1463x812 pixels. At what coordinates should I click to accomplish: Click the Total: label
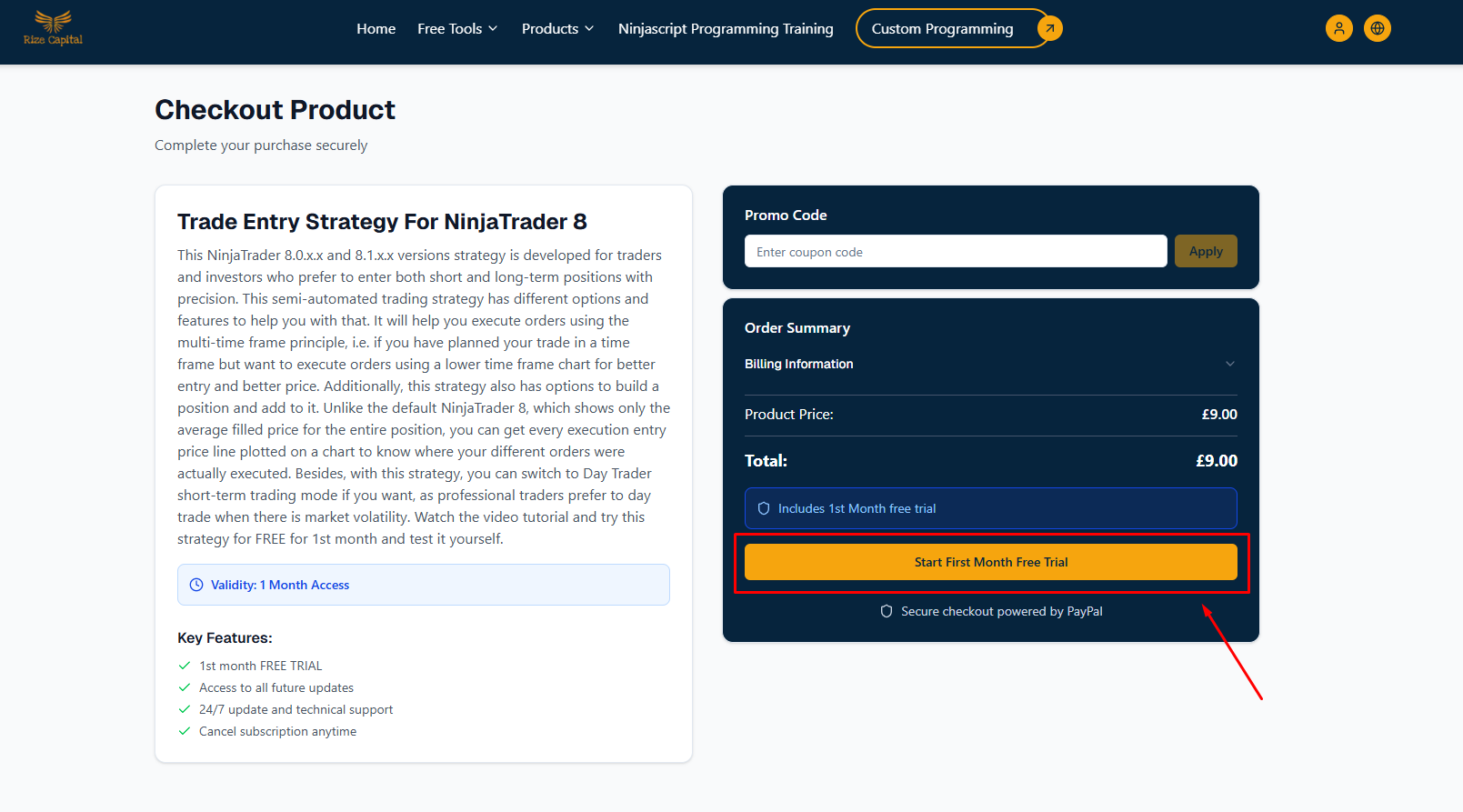(x=767, y=461)
